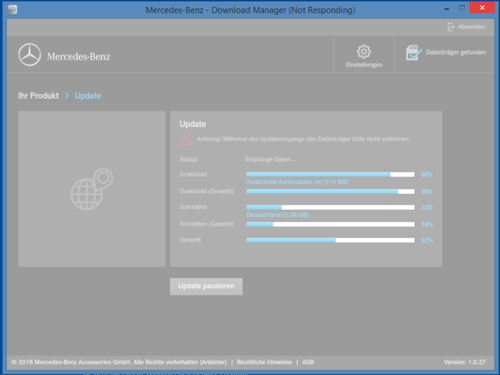Open the AGB link in footer
Image resolution: width=500 pixels, height=375 pixels.
tap(308, 362)
